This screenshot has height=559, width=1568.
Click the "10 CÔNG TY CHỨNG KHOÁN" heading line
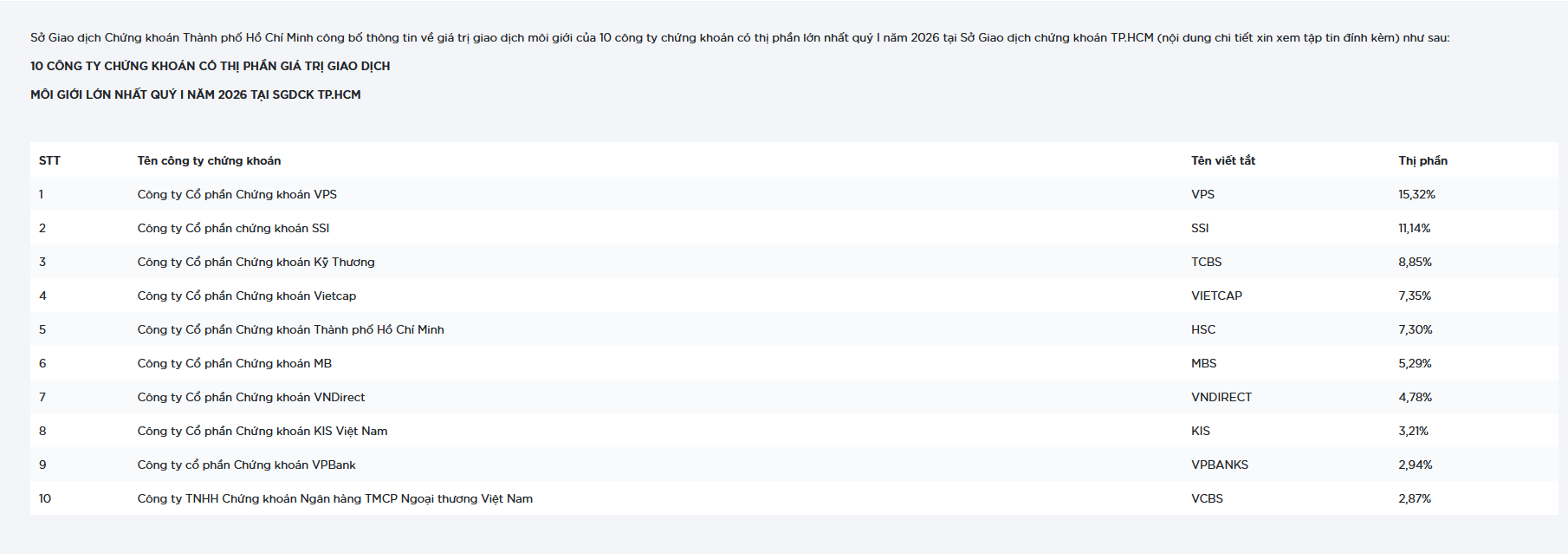click(x=210, y=66)
